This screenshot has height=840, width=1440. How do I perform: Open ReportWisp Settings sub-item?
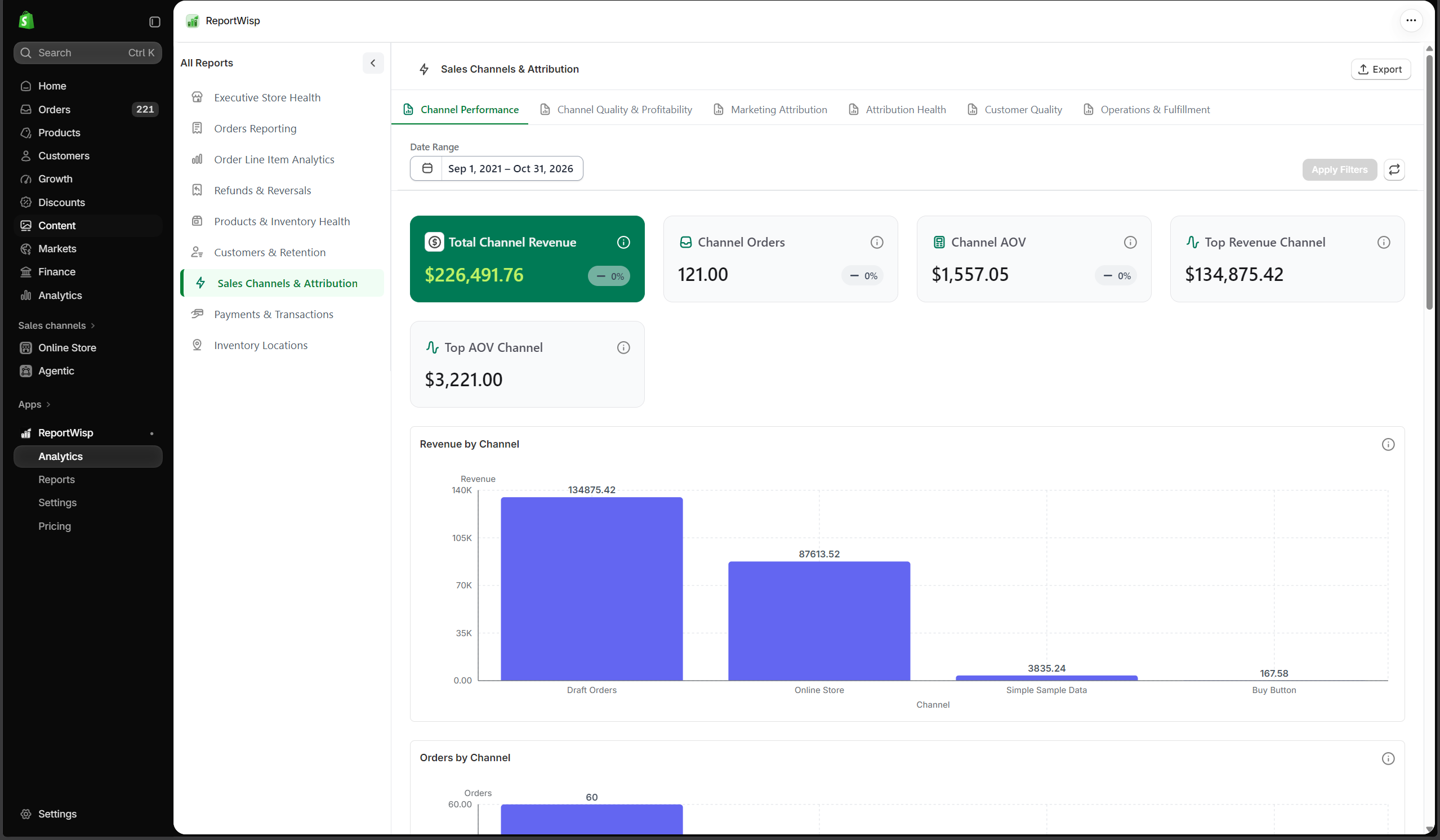tap(57, 502)
